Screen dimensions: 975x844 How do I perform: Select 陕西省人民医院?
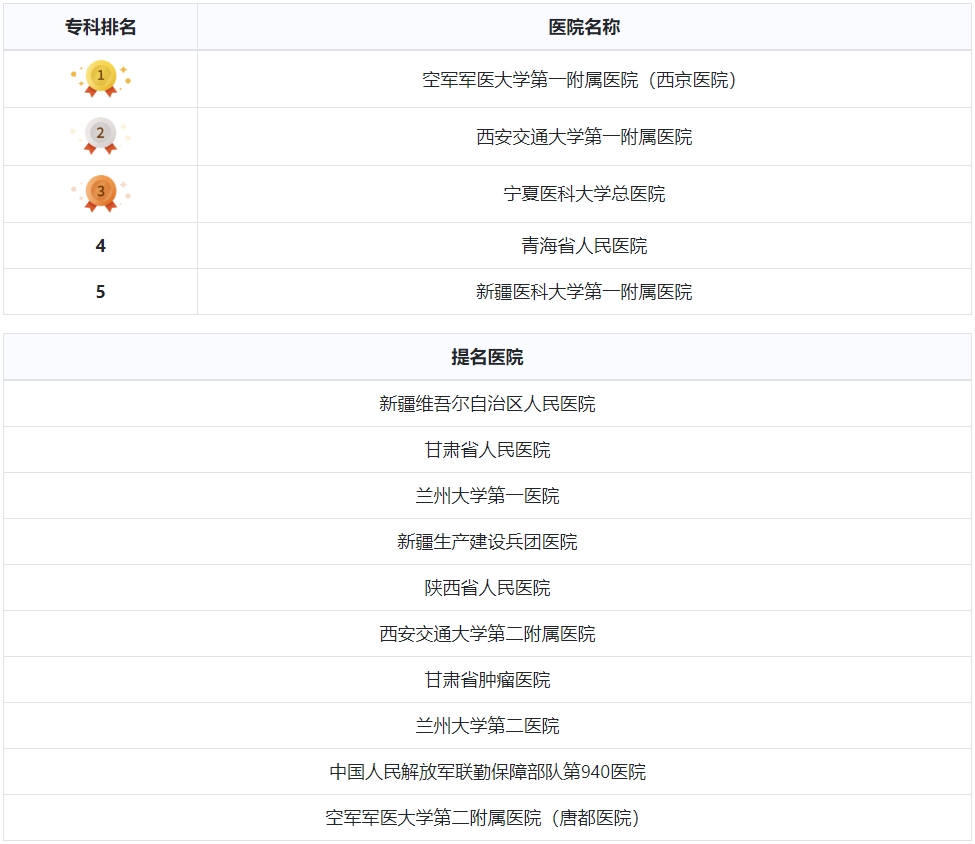click(488, 588)
